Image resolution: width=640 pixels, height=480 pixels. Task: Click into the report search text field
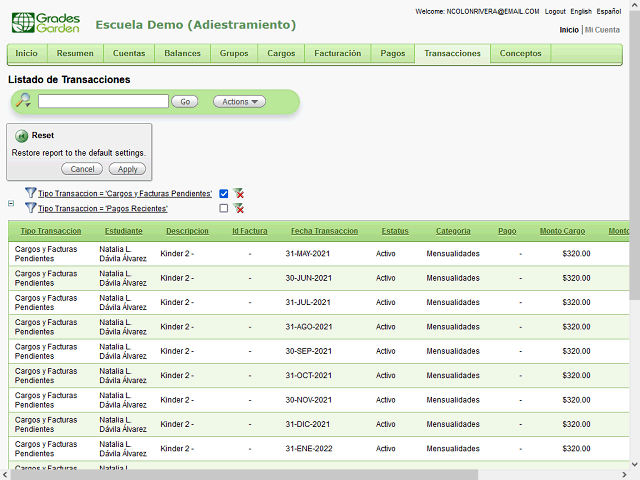[x=103, y=101]
